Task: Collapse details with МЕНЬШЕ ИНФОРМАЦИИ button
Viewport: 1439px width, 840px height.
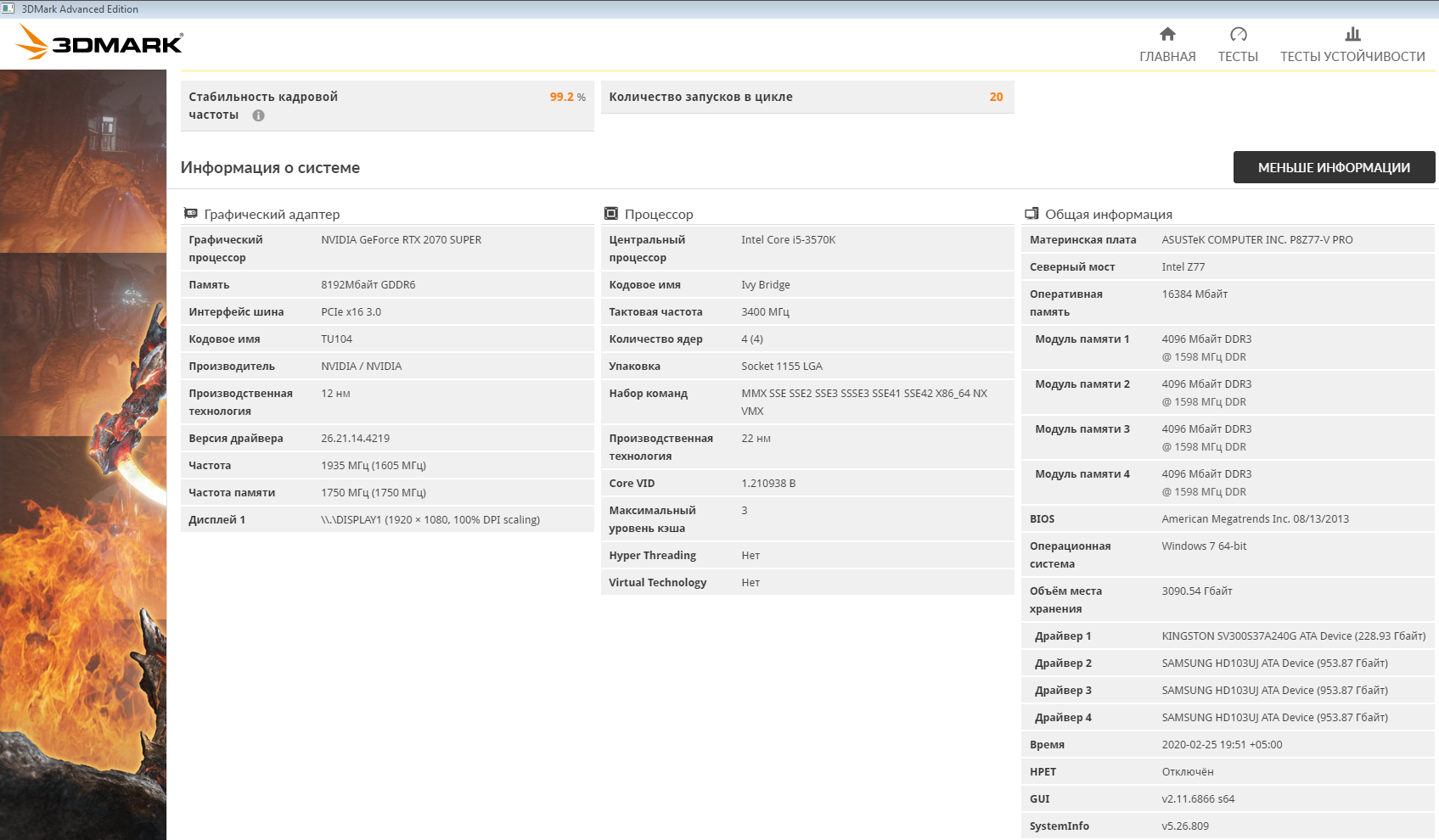Action: tap(1334, 167)
